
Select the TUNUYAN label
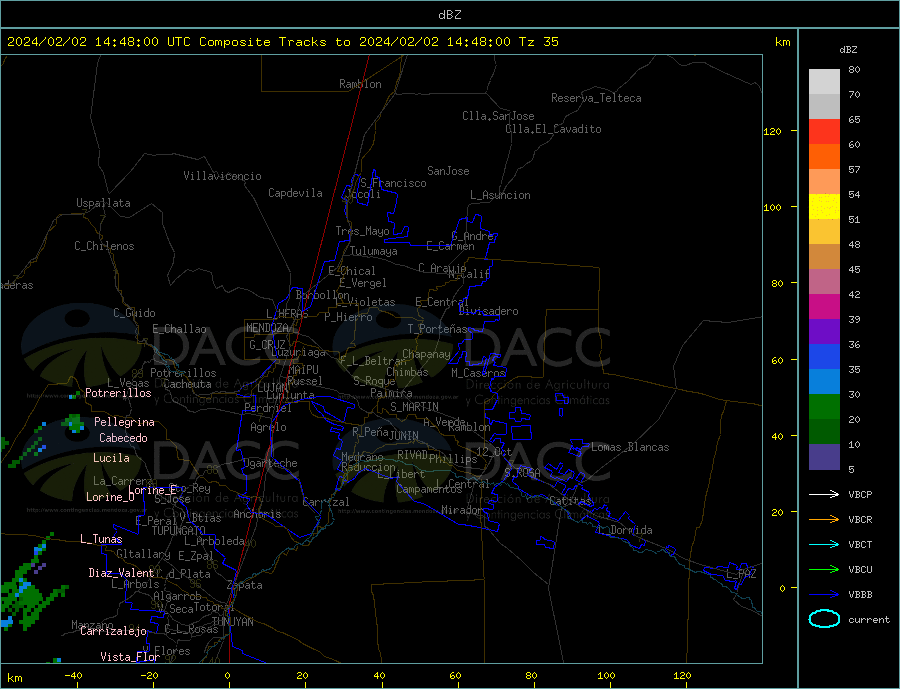(232, 622)
